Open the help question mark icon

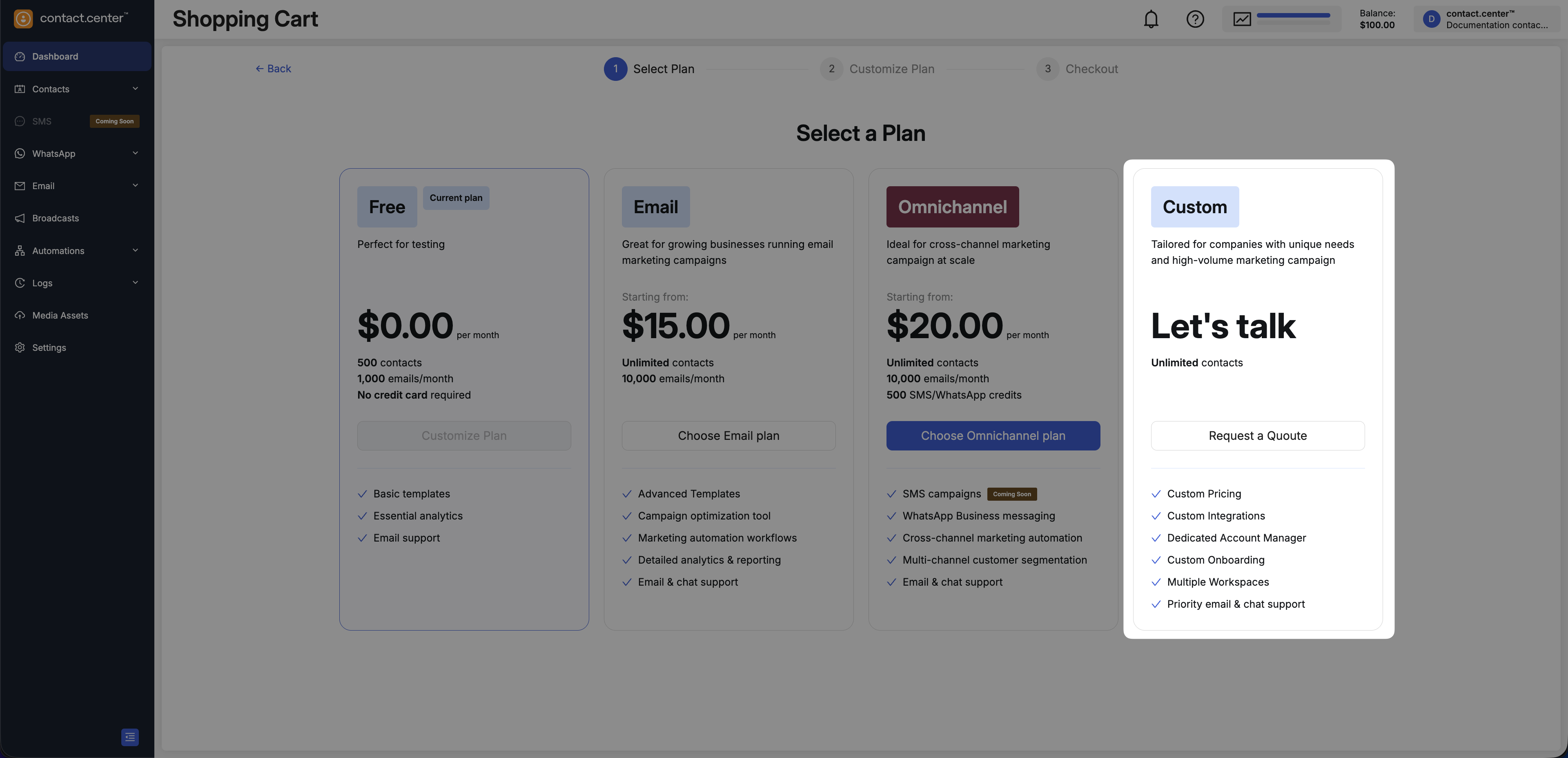[x=1195, y=20]
